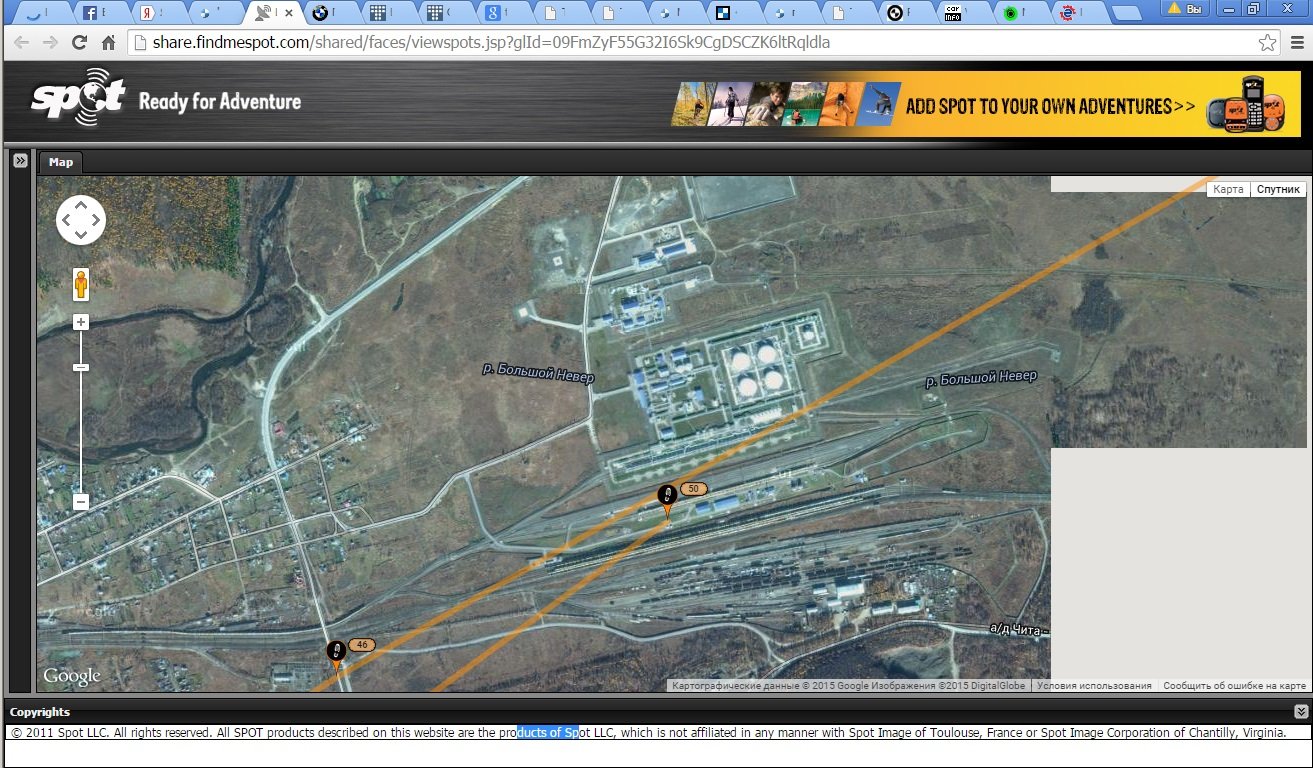Pan the map right with the arrow control
1313x768 pixels.
point(96,221)
